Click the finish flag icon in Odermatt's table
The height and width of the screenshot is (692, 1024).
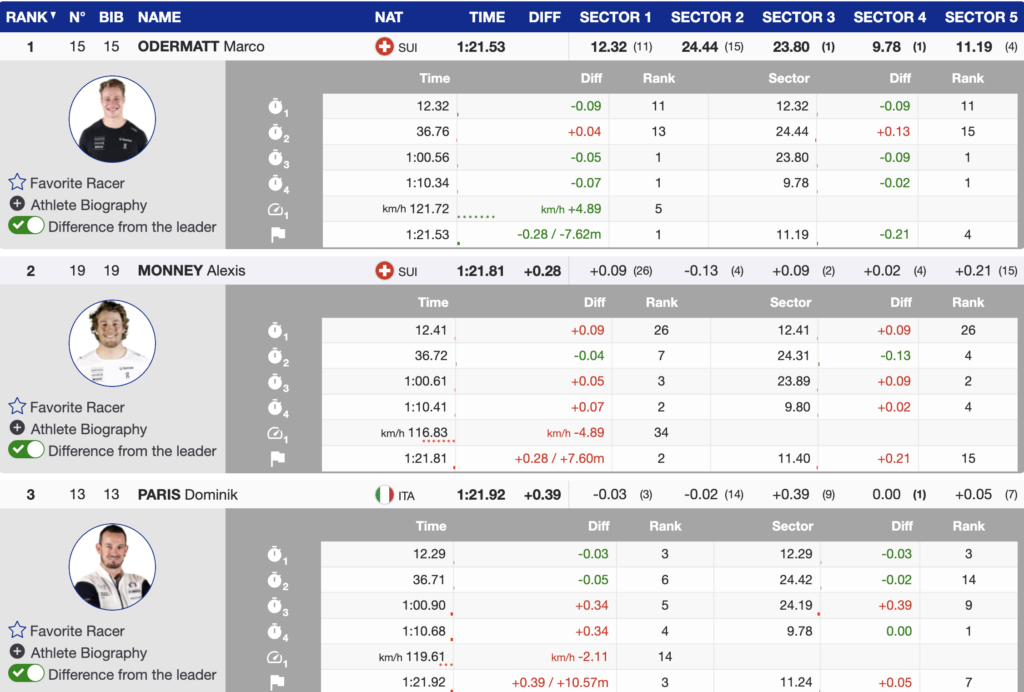click(277, 235)
